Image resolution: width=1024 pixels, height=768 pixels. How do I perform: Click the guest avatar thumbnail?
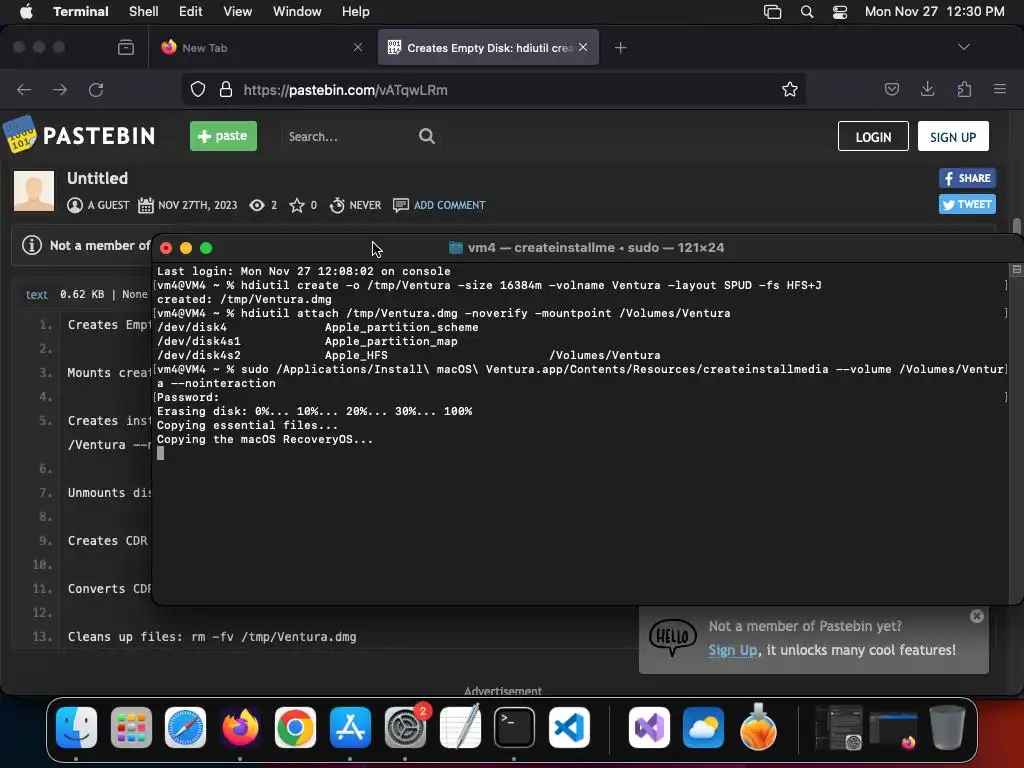pos(34,191)
